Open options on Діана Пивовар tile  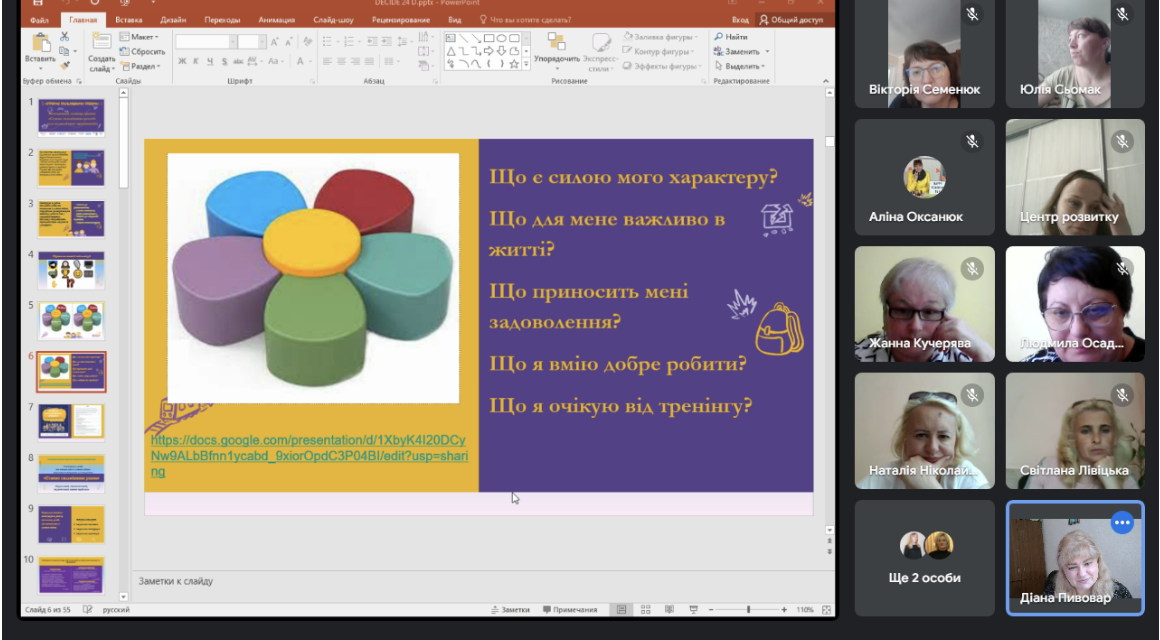[x=1122, y=522]
